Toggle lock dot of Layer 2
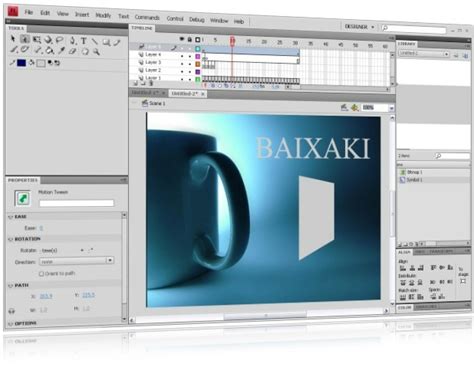This screenshot has width=474, height=367. click(x=190, y=72)
